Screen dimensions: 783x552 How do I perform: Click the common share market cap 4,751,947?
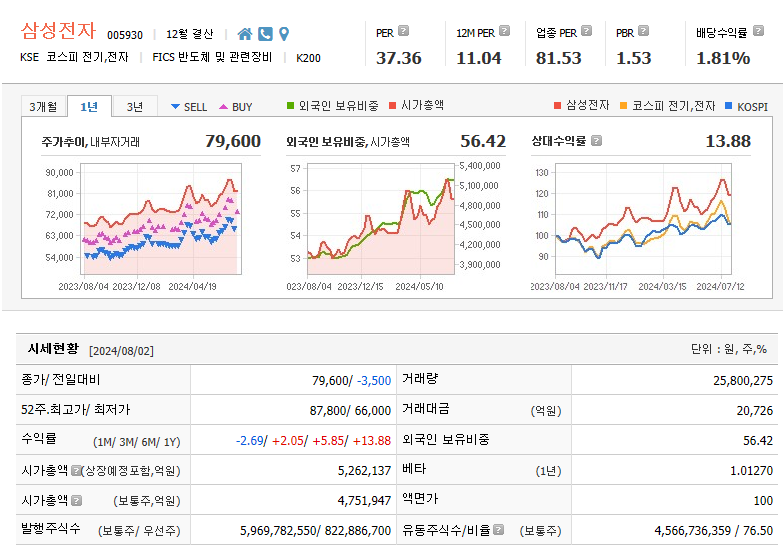365,501
